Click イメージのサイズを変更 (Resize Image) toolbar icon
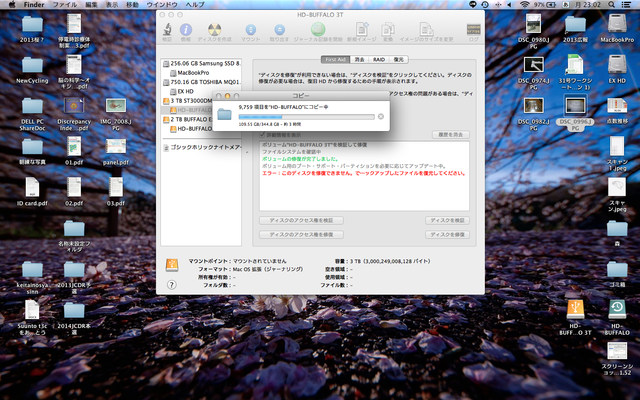The width and height of the screenshot is (640, 400). coord(426,30)
